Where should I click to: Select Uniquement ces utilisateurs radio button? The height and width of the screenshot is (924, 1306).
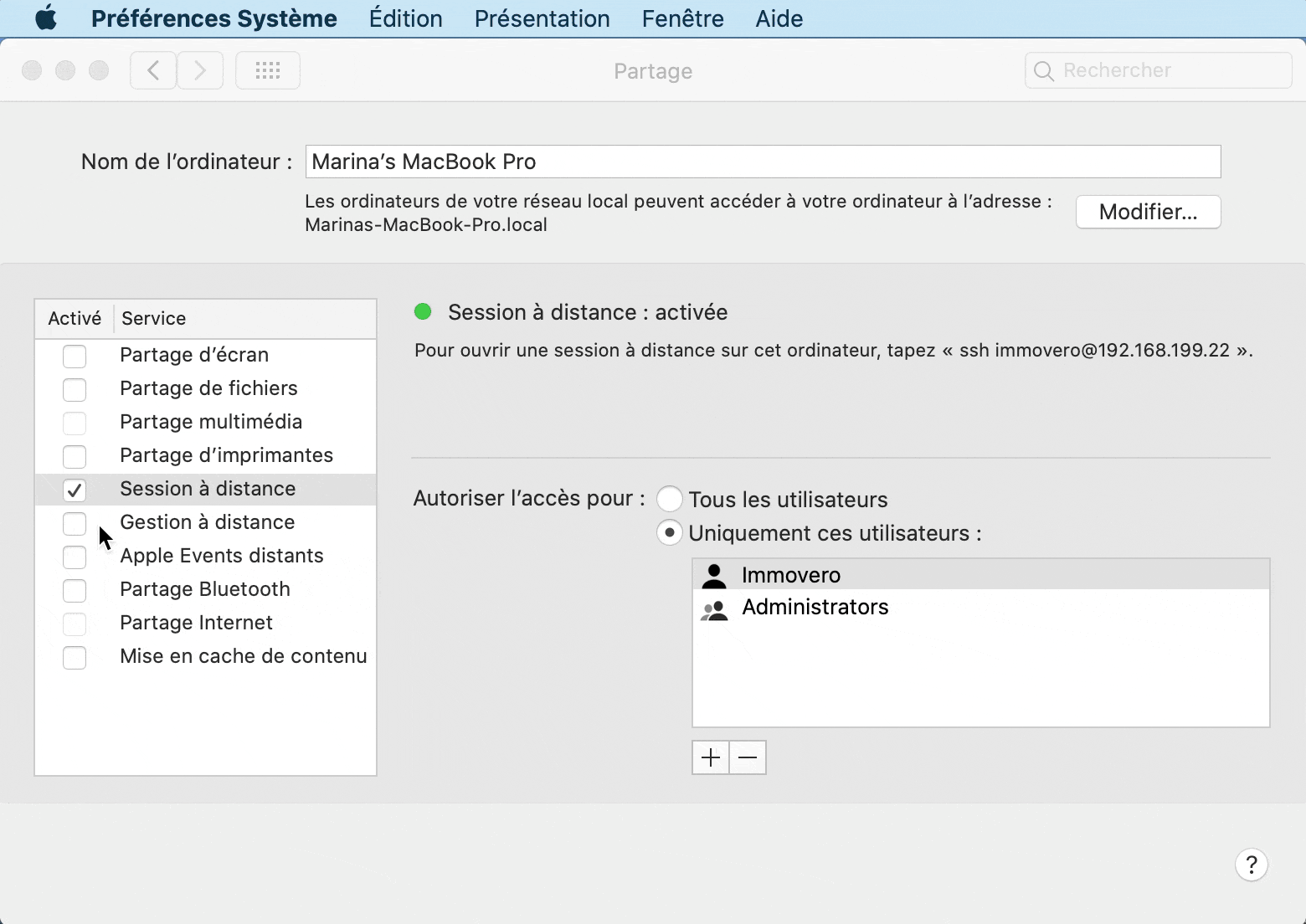[x=670, y=532]
